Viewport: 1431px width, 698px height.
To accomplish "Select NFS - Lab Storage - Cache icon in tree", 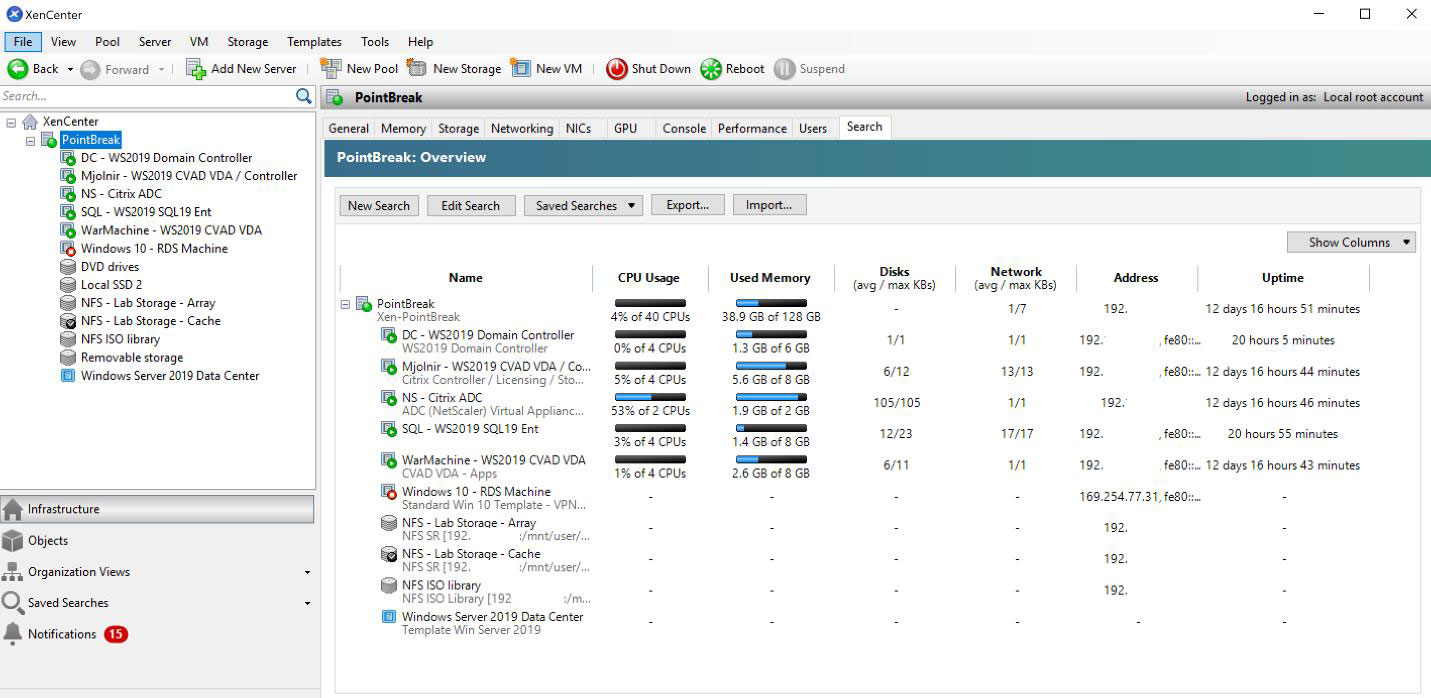I will 68,321.
